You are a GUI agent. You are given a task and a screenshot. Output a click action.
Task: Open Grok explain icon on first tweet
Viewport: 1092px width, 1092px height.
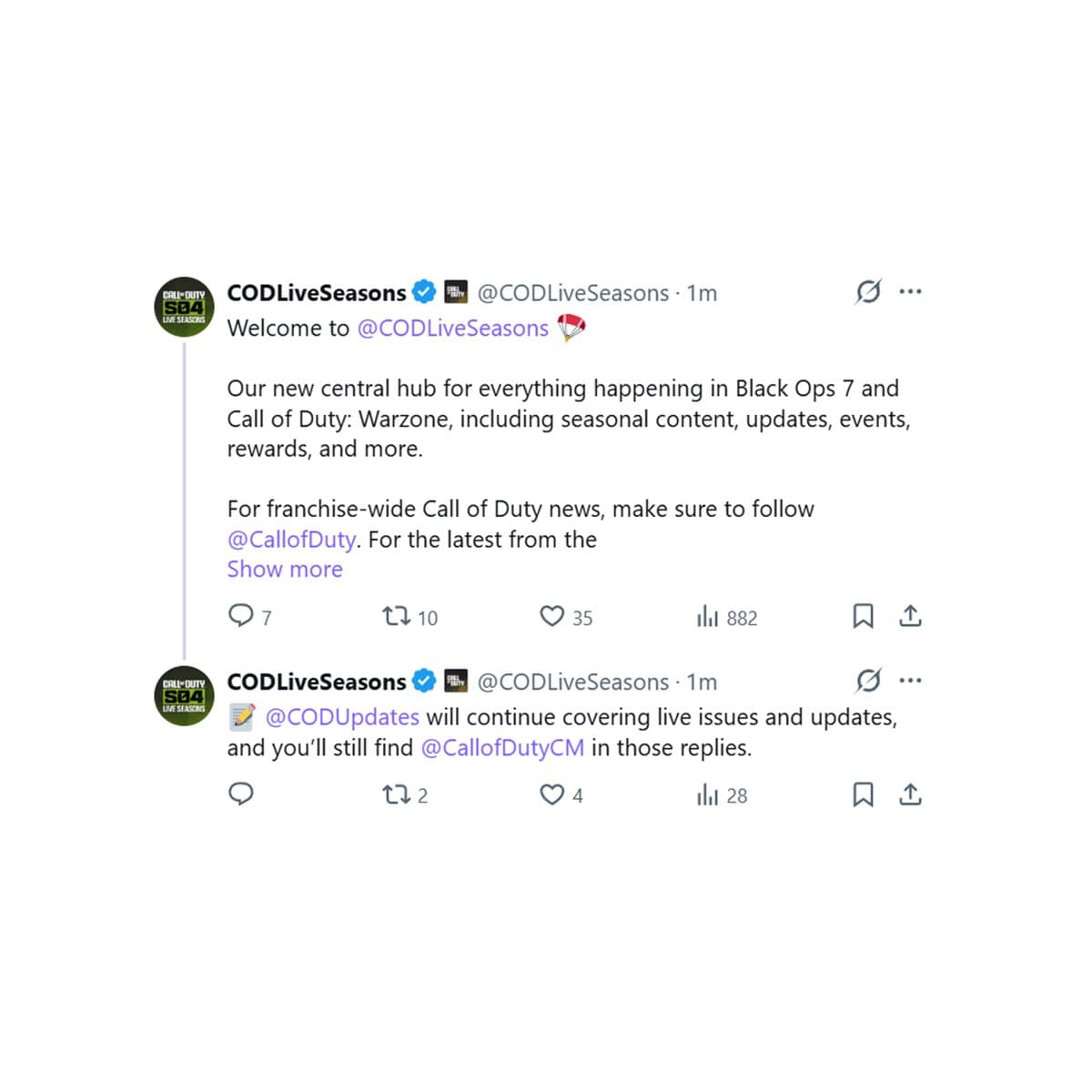(868, 292)
